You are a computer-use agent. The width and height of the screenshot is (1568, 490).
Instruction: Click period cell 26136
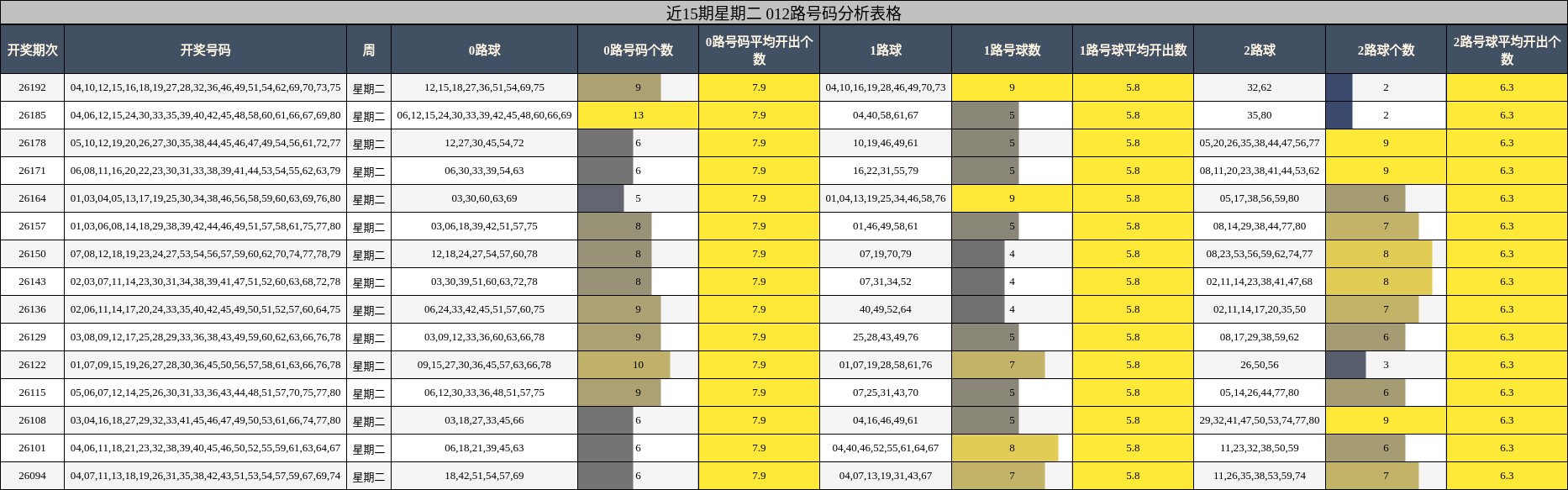point(32,309)
